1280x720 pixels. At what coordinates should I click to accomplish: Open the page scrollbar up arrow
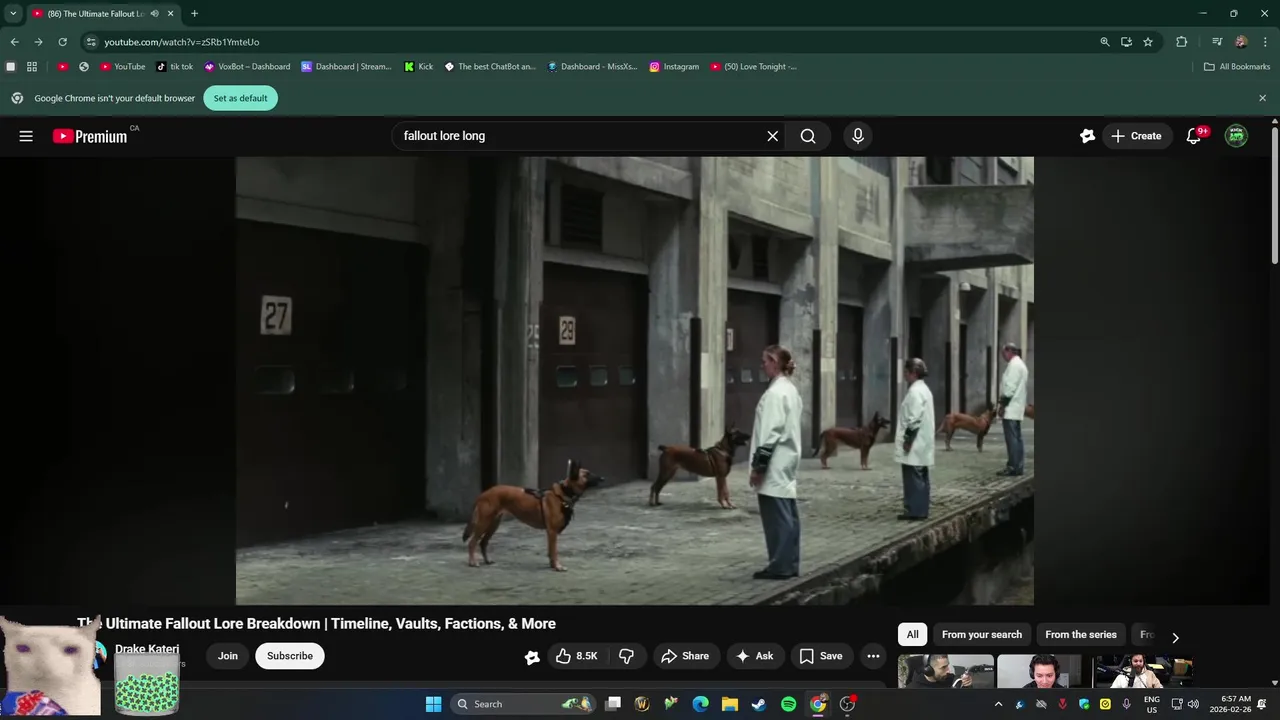click(1274, 121)
